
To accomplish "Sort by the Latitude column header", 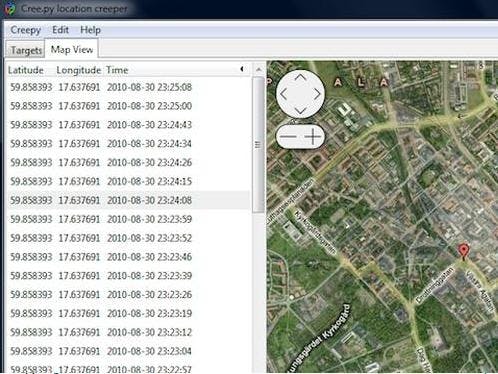I will [26, 70].
